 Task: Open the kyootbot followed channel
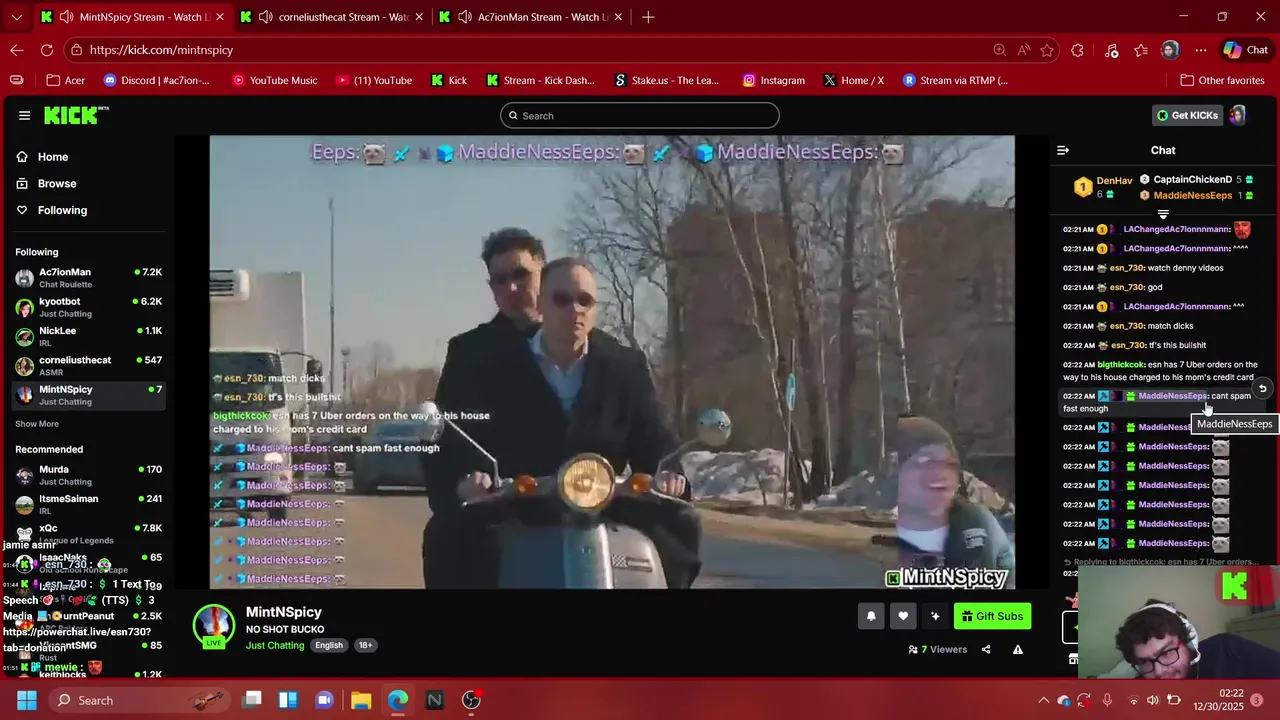click(88, 307)
